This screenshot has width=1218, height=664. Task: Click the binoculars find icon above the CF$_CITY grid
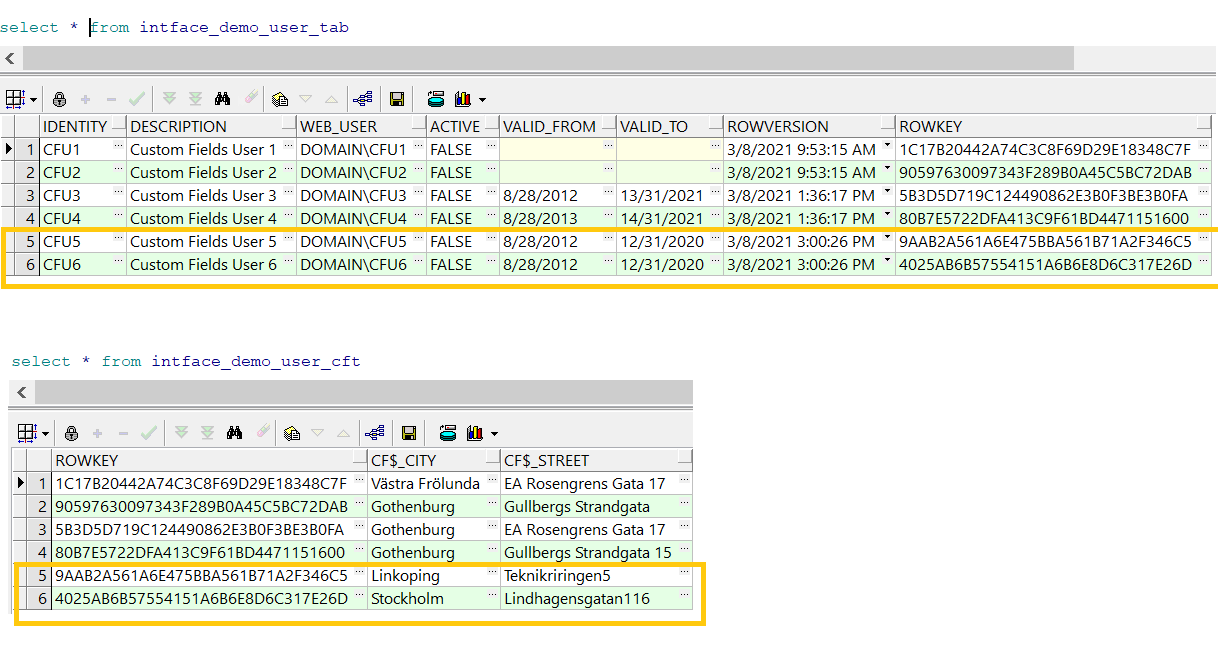tap(234, 433)
